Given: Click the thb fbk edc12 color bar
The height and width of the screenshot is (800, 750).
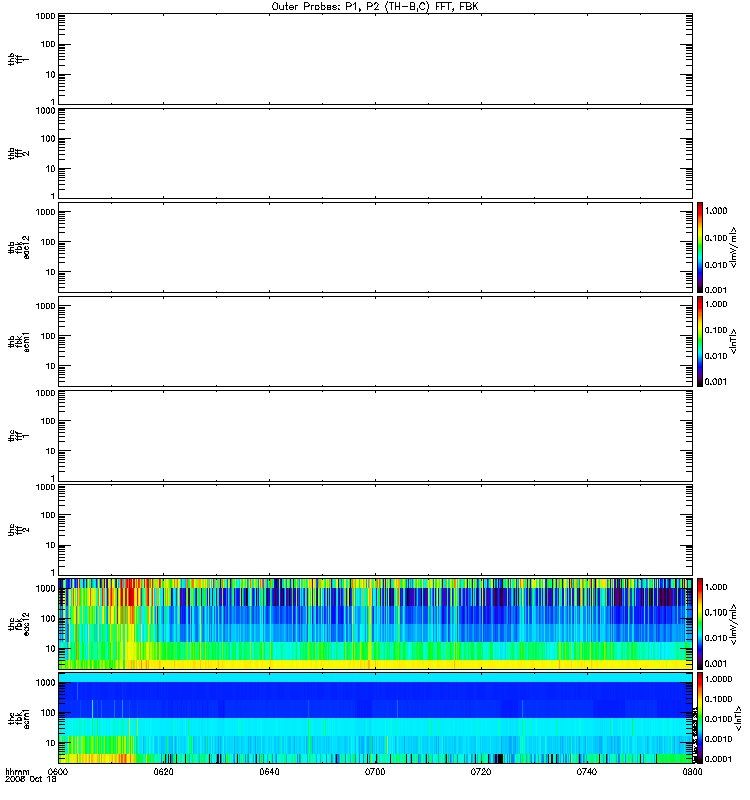Looking at the screenshot, I should (x=700, y=247).
